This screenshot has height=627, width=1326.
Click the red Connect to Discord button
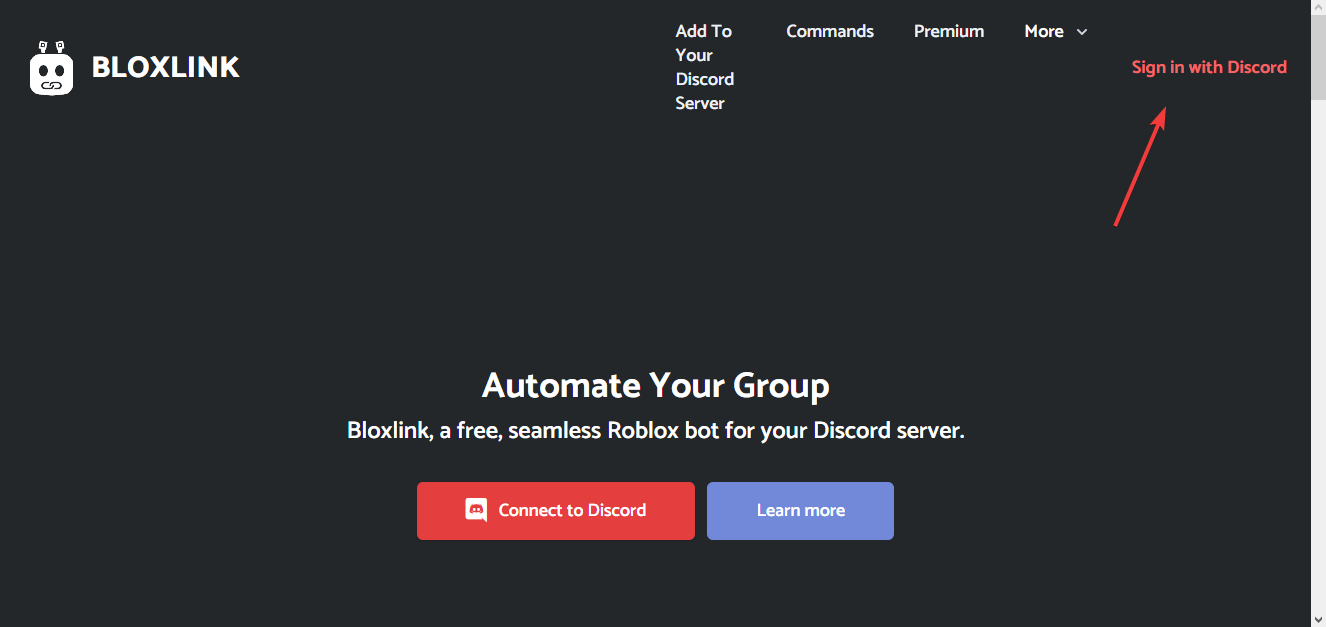(x=556, y=511)
